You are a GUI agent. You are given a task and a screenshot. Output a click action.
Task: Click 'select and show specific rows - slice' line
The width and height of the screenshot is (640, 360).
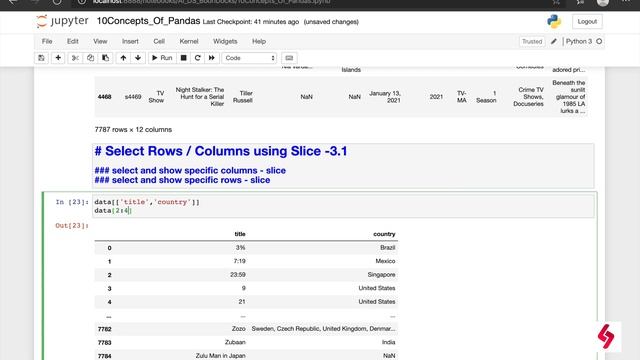182,180
